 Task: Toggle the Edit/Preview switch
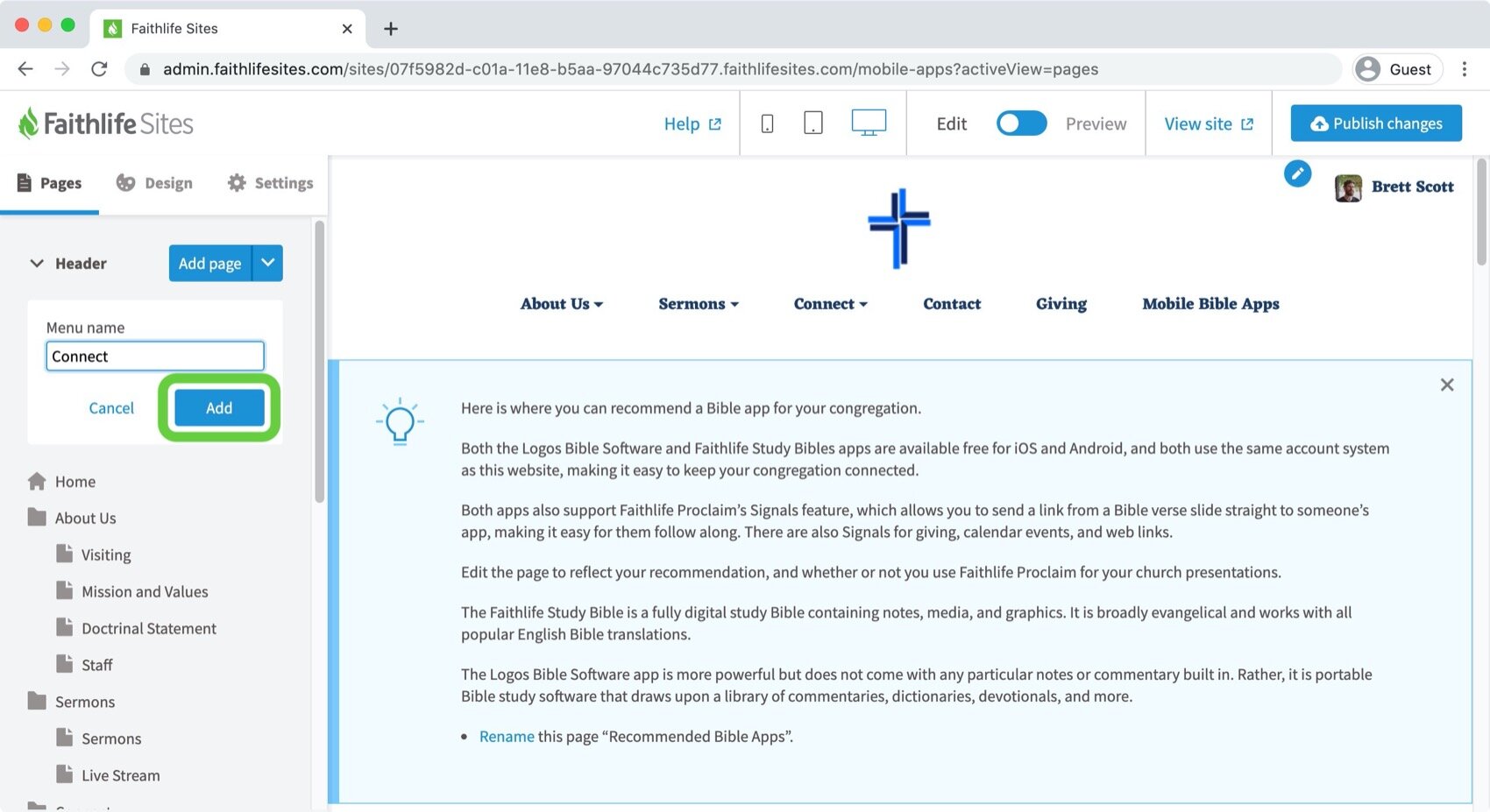1021,124
